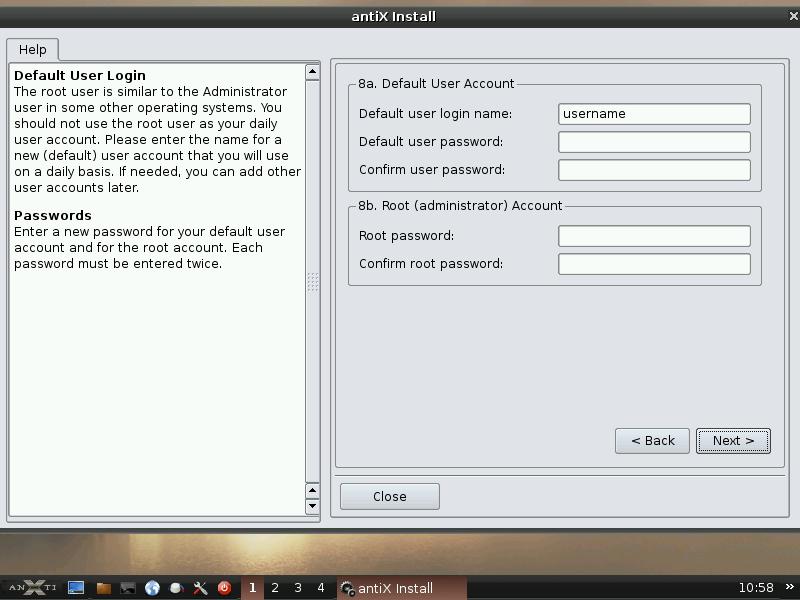Viewport: 800px width, 600px height.
Task: Go back with the < Back button
Action: coord(653,441)
